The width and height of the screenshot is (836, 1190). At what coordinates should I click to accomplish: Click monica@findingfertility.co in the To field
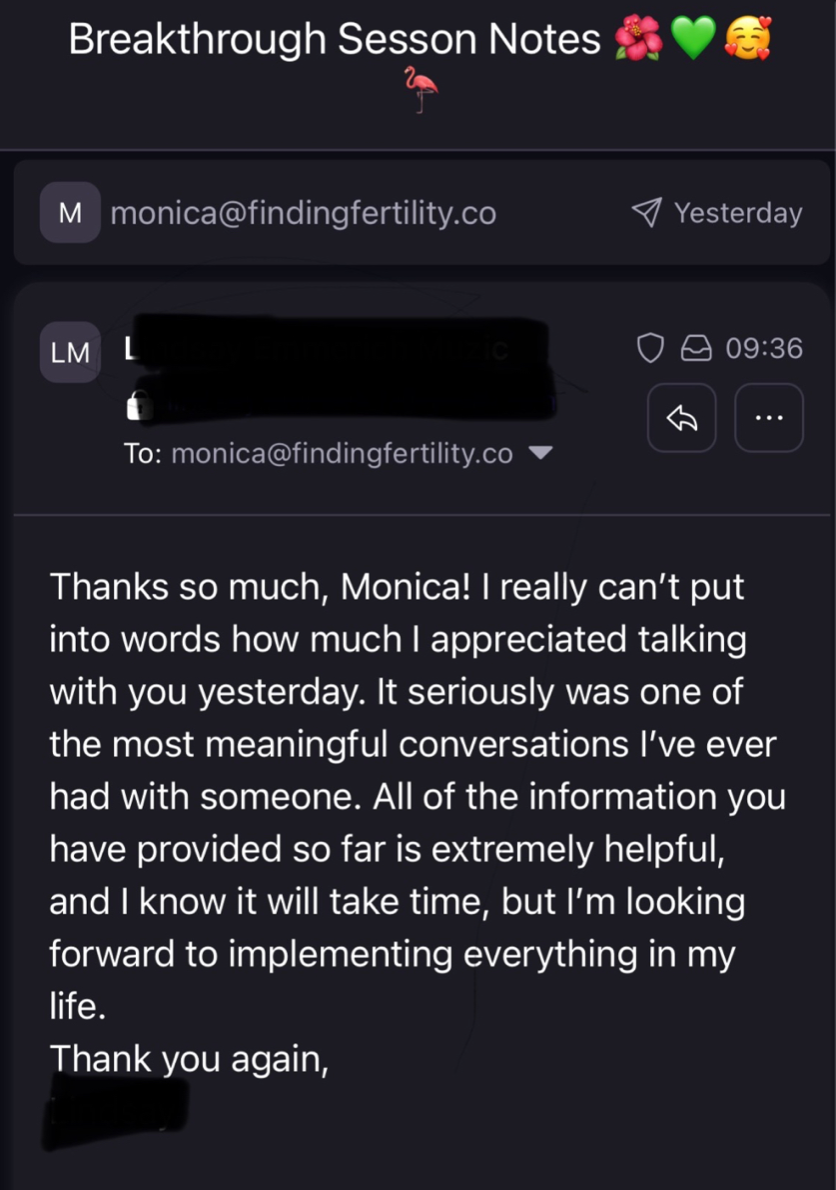[x=342, y=454]
